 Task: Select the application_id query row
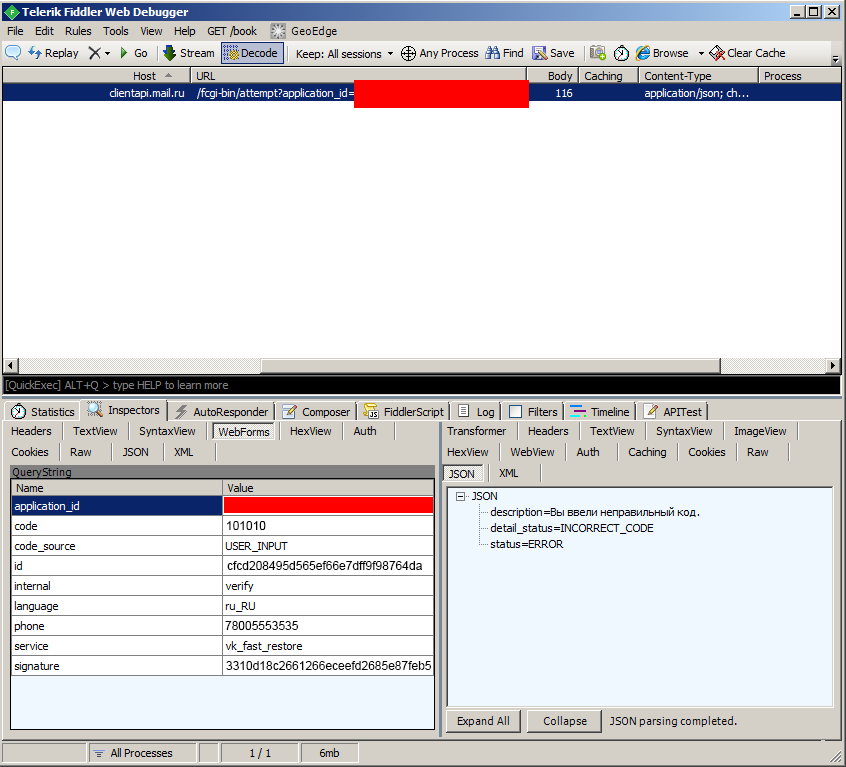(222, 506)
